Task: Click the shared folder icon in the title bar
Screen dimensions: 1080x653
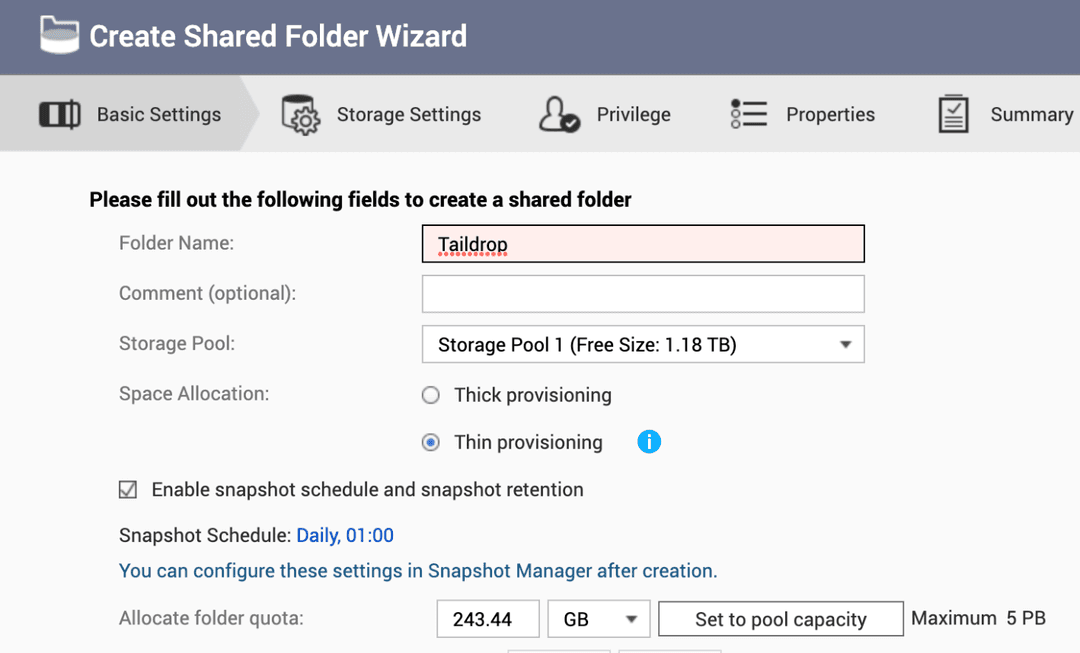Action: (58, 35)
